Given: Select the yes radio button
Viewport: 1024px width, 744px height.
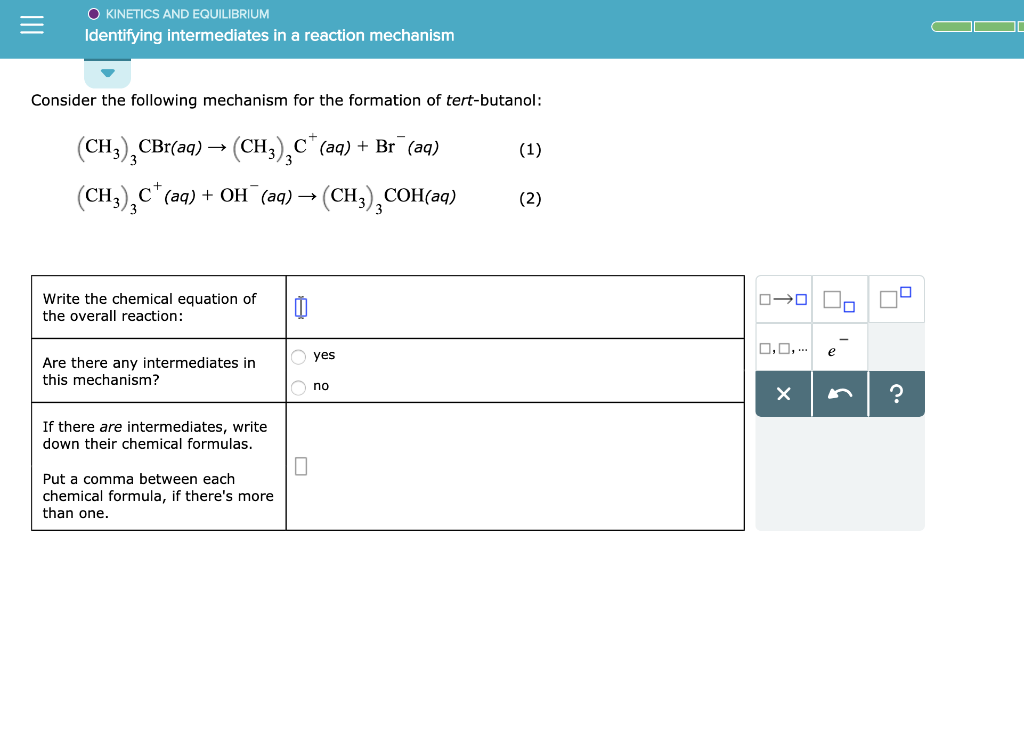Looking at the screenshot, I should (x=299, y=355).
